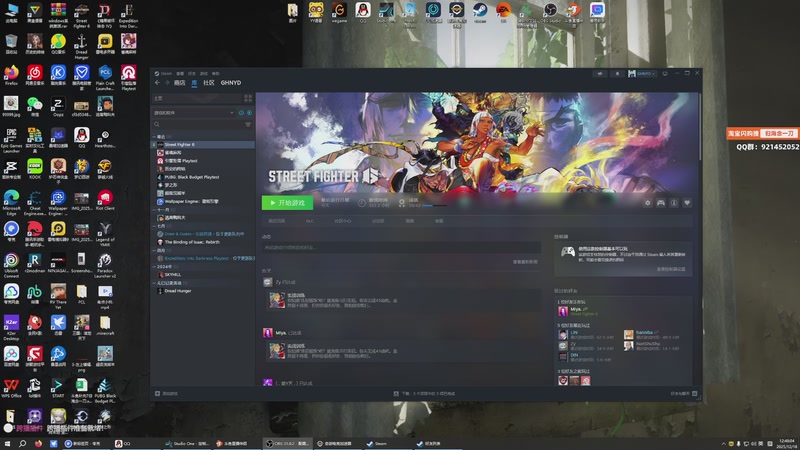The width and height of the screenshot is (800, 450).
Task: Open Ubisoft Connect desktop shortcut
Action: point(11,265)
